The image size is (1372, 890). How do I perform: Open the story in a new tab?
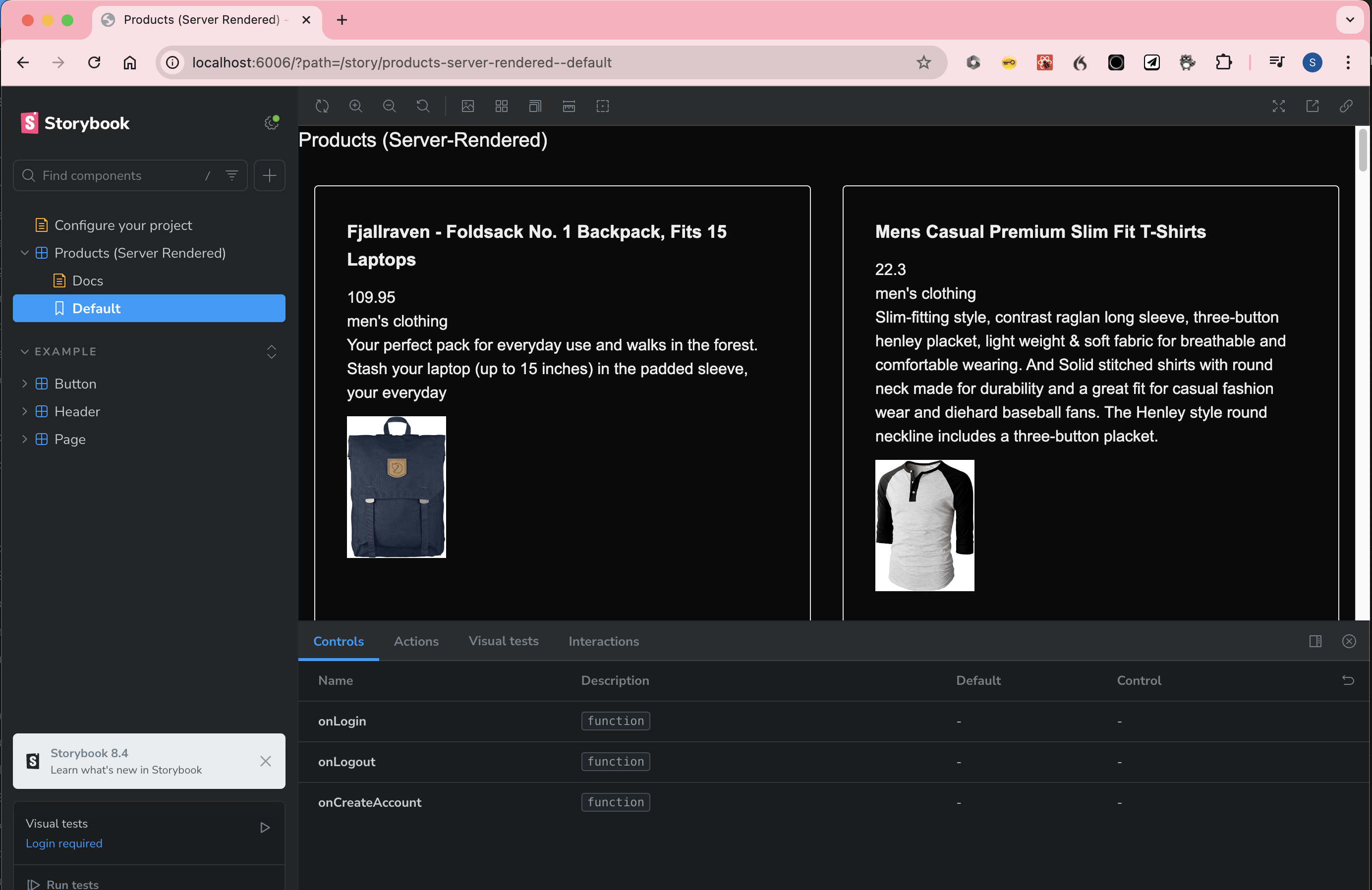1312,106
